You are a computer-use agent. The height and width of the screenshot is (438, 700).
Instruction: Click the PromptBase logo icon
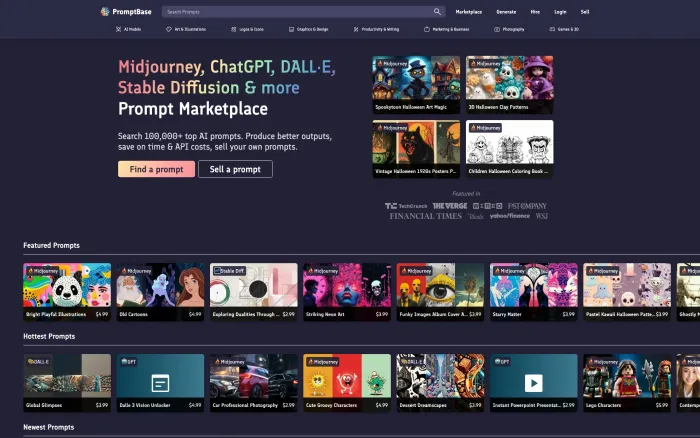[105, 12]
